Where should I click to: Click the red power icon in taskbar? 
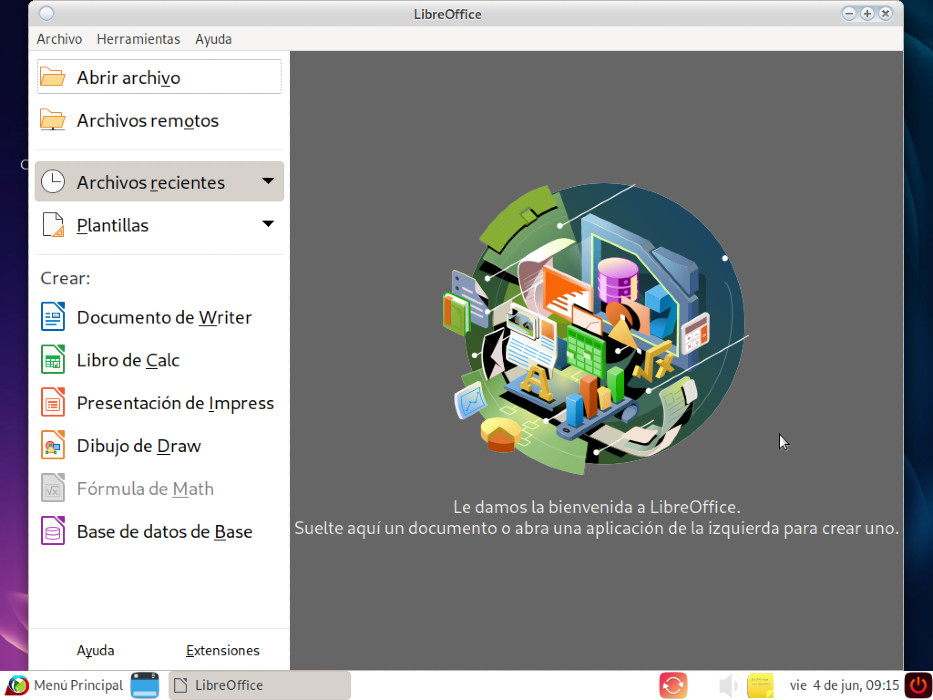pyautogui.click(x=918, y=685)
